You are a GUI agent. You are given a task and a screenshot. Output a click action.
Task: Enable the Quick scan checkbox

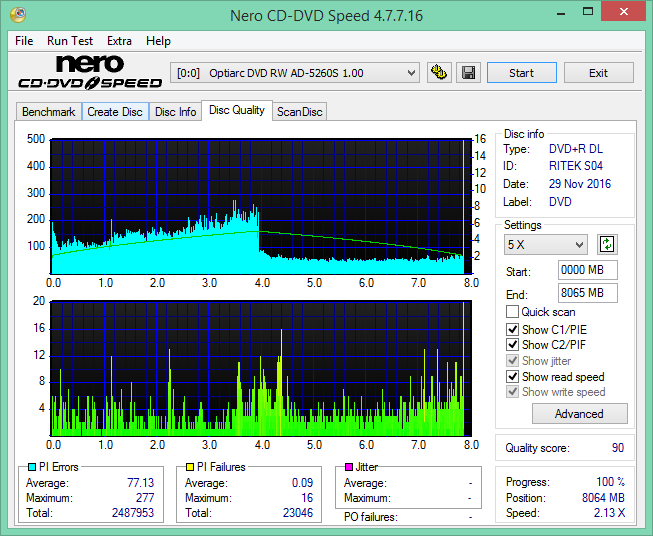(x=512, y=312)
